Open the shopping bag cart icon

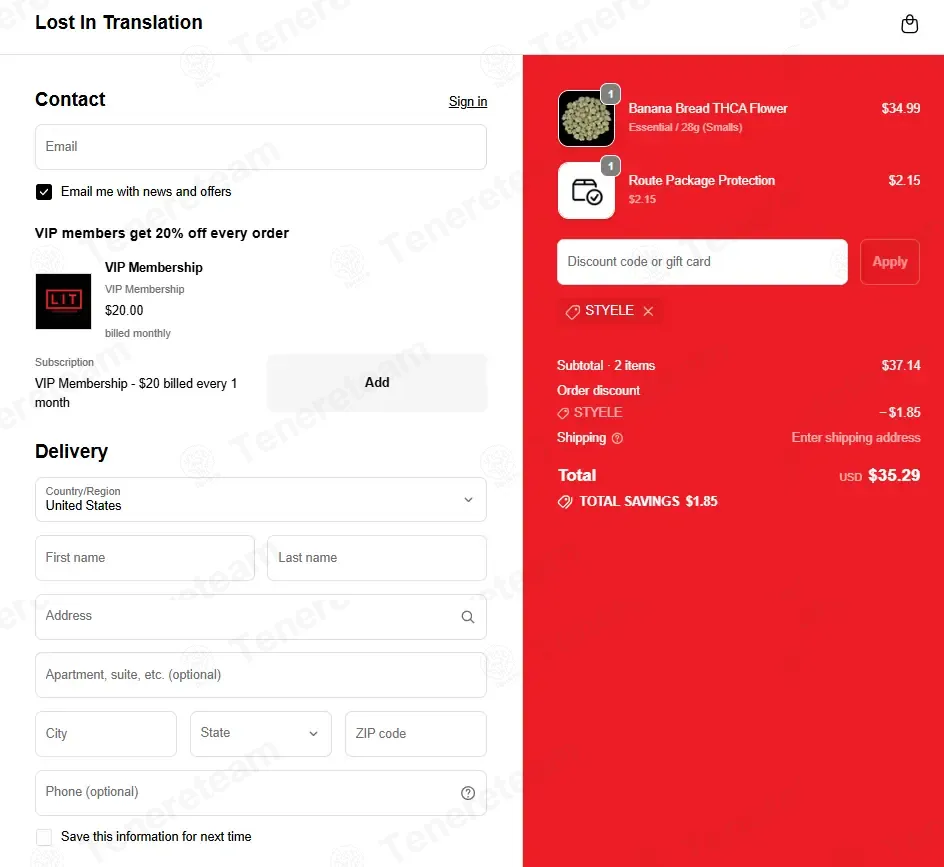click(909, 24)
